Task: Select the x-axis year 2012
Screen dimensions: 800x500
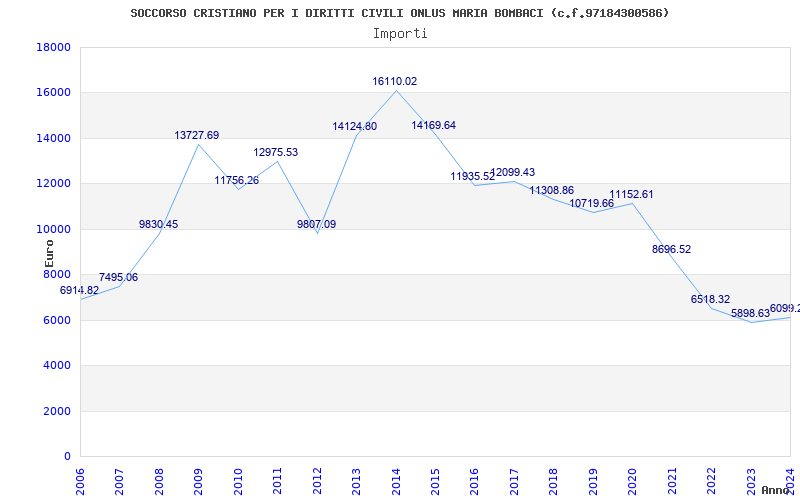Action: (317, 481)
